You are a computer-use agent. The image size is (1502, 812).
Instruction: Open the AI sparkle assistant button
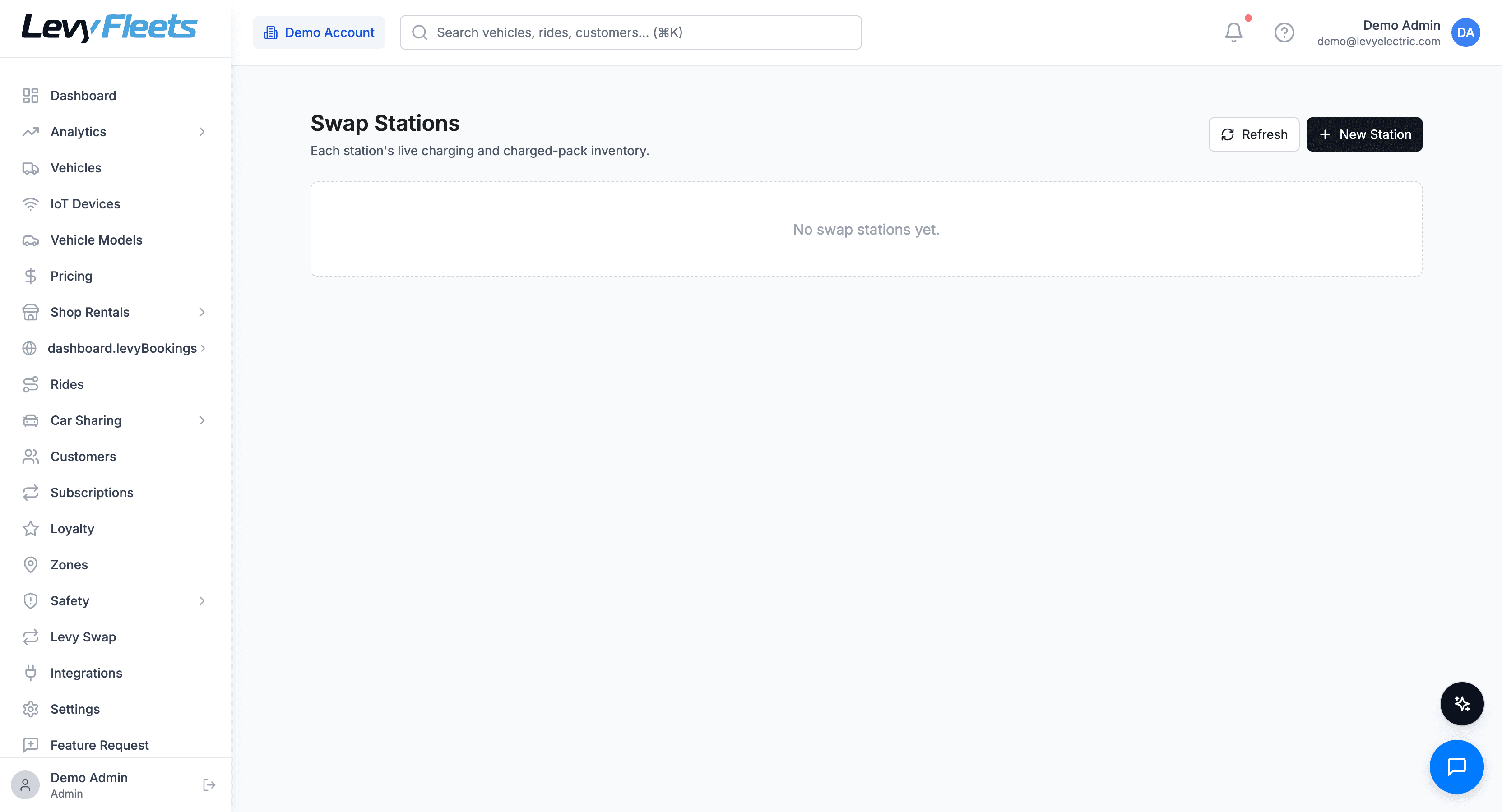pyautogui.click(x=1462, y=704)
